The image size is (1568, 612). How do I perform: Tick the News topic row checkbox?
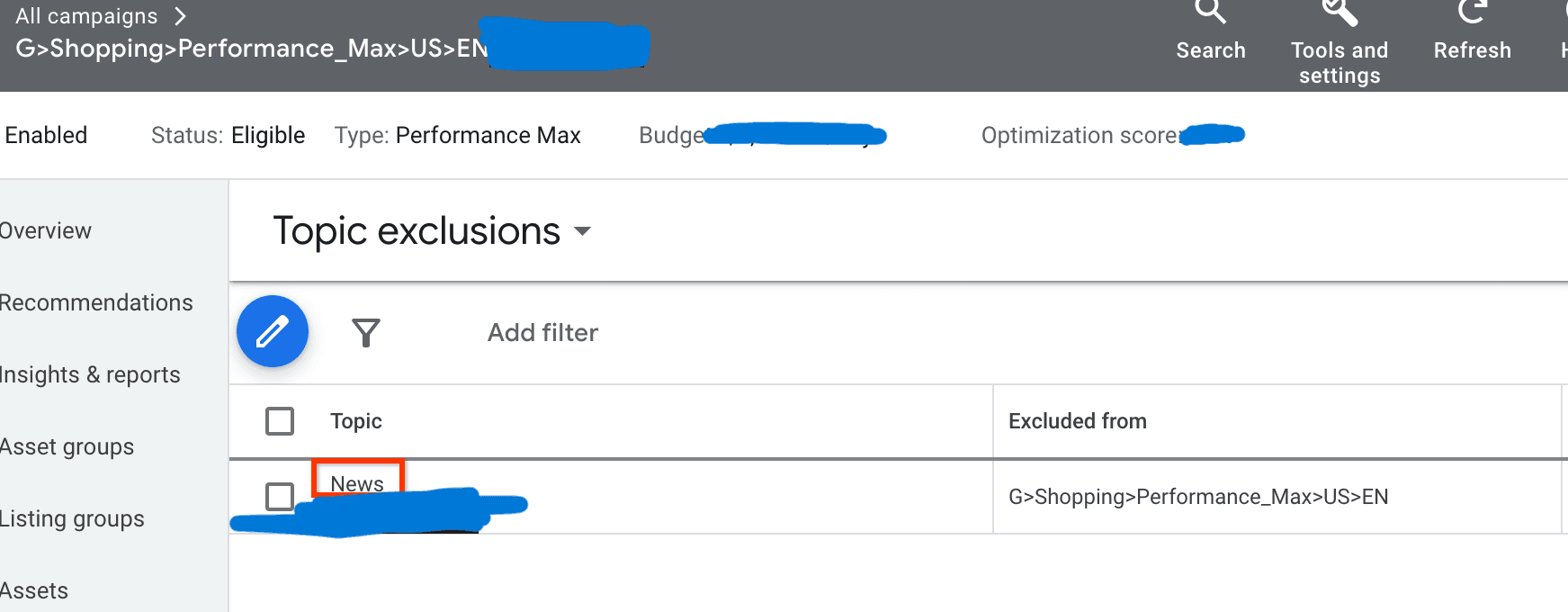tap(280, 497)
